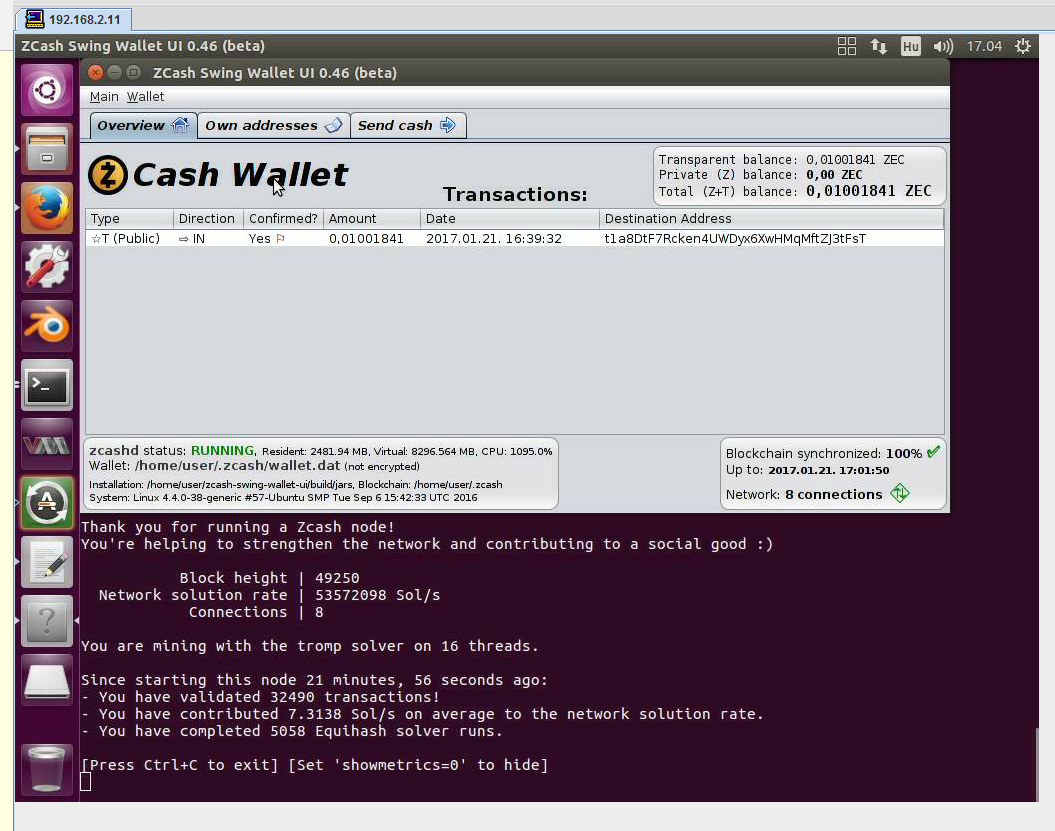
Task: Launch Firefox from the launcher
Action: tap(46, 208)
